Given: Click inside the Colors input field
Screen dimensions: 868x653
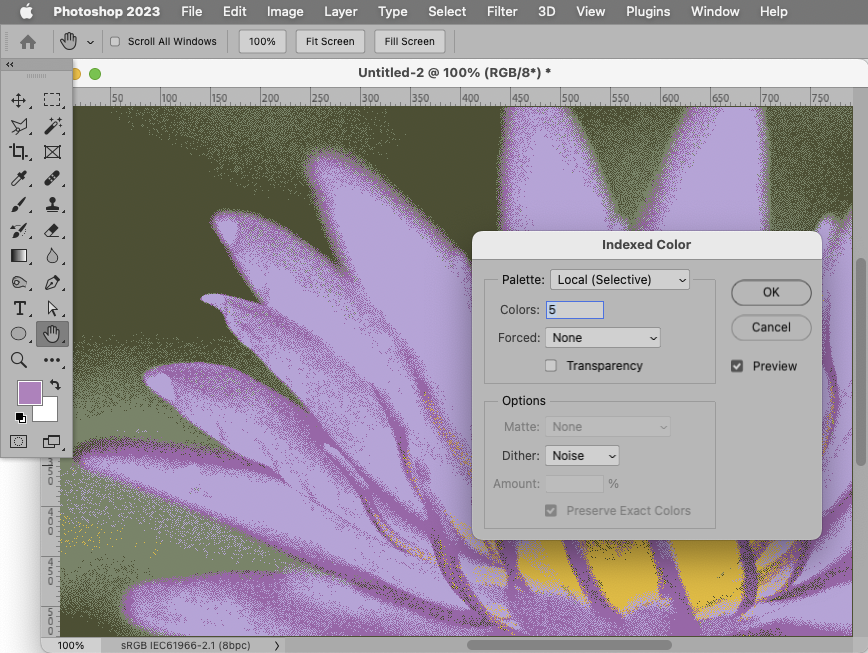Looking at the screenshot, I should coord(574,310).
